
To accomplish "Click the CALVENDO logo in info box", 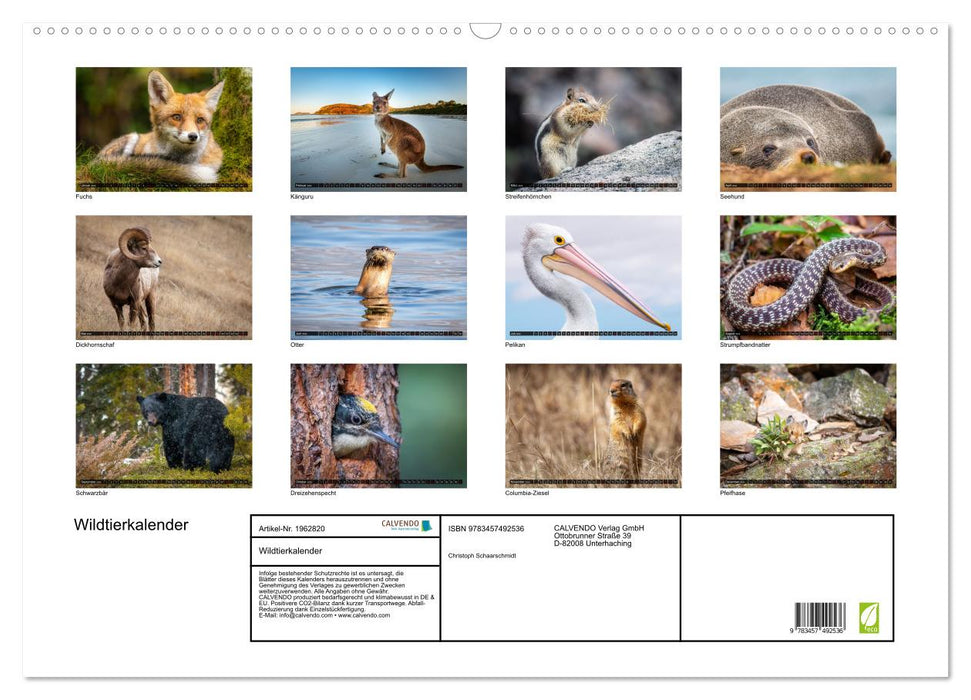I will [x=406, y=525].
